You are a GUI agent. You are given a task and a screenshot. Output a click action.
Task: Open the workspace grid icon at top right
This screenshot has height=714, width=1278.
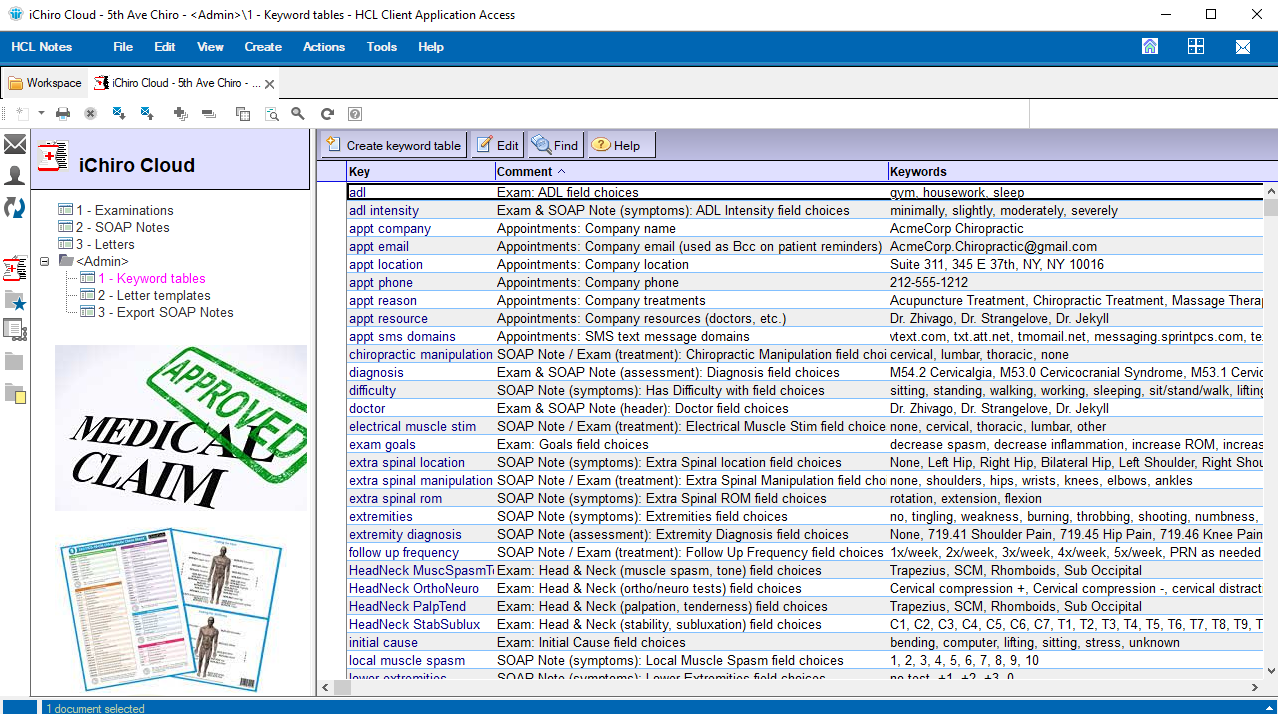pyautogui.click(x=1196, y=47)
